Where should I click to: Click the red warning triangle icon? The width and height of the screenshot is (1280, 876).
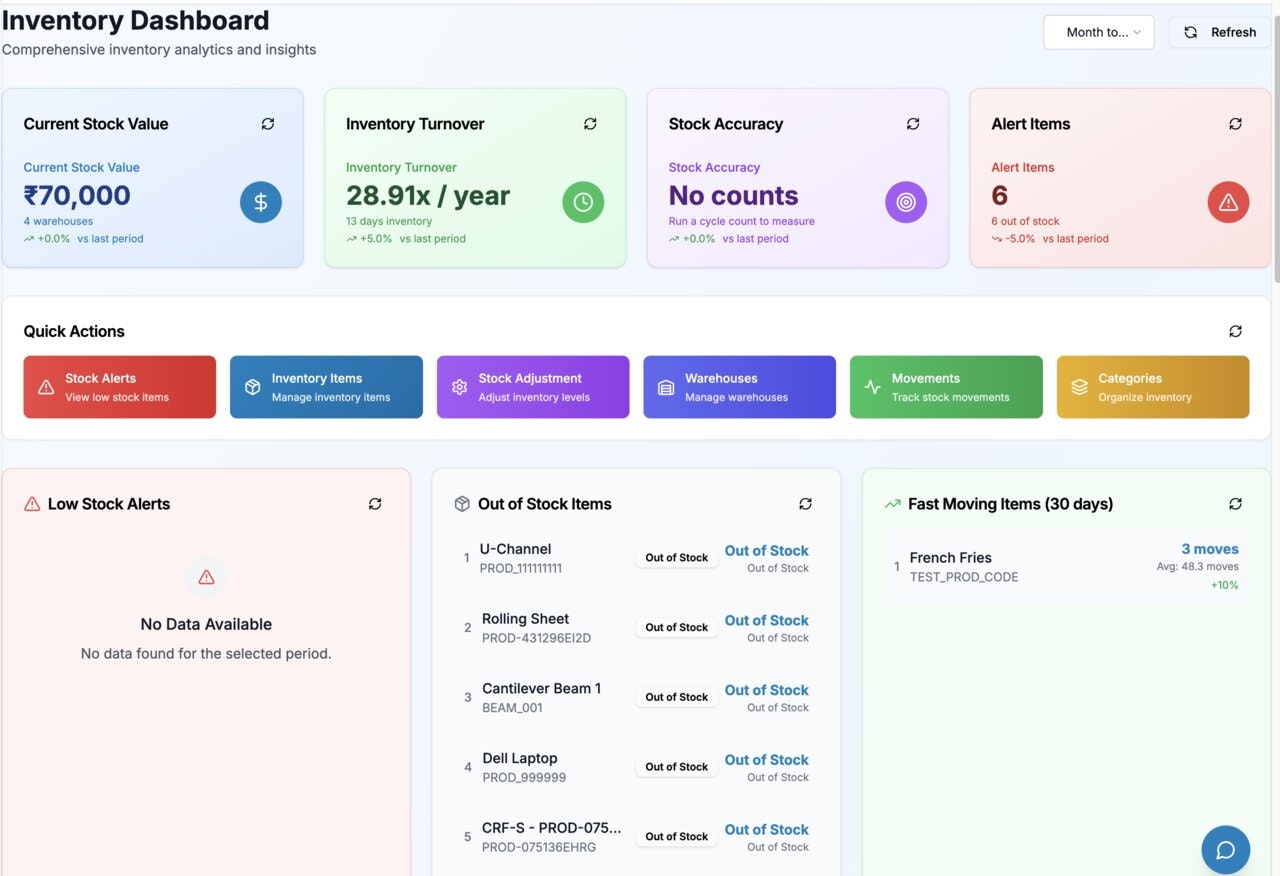coord(1228,202)
